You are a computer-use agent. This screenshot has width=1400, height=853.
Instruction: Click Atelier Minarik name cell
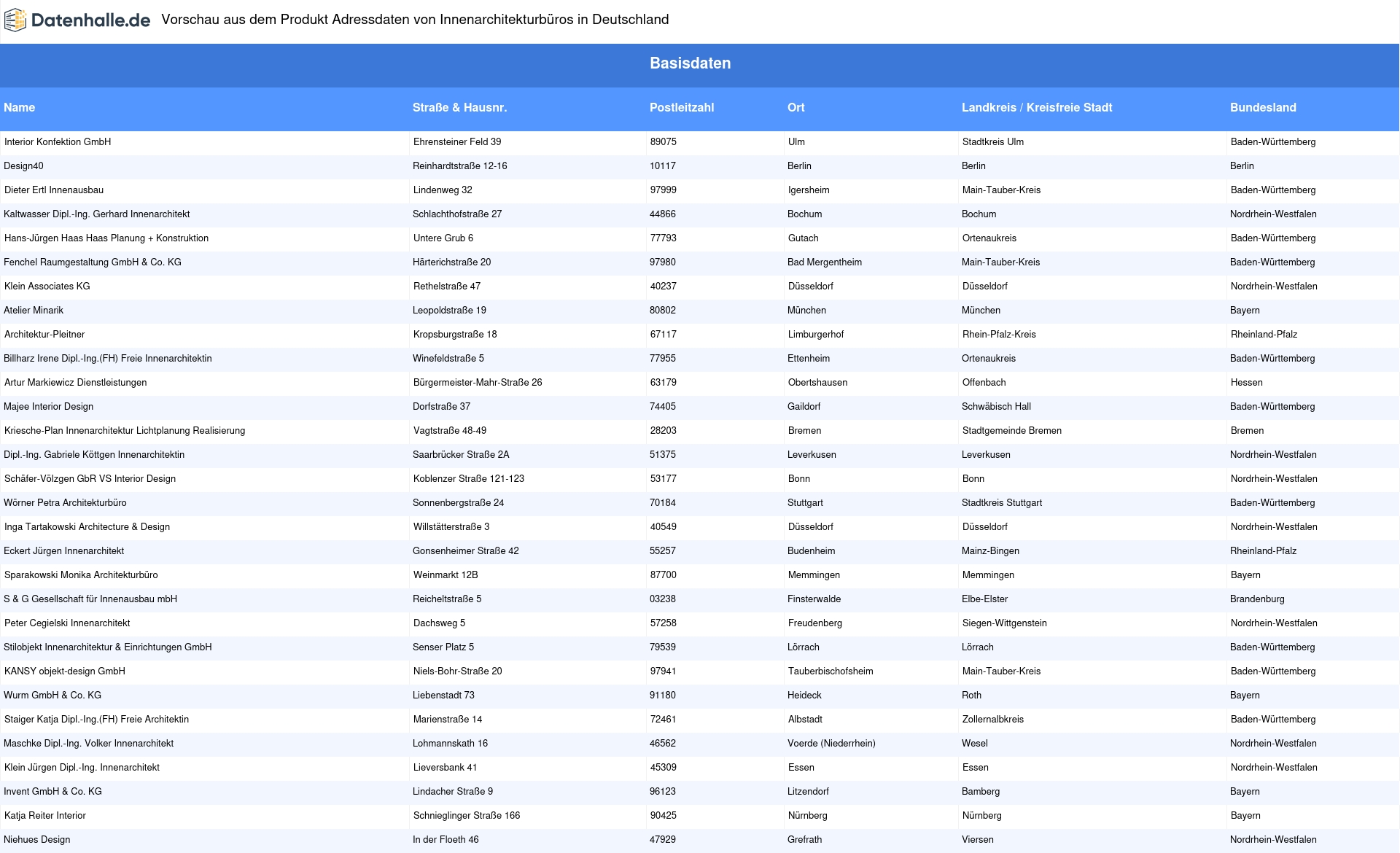point(34,311)
